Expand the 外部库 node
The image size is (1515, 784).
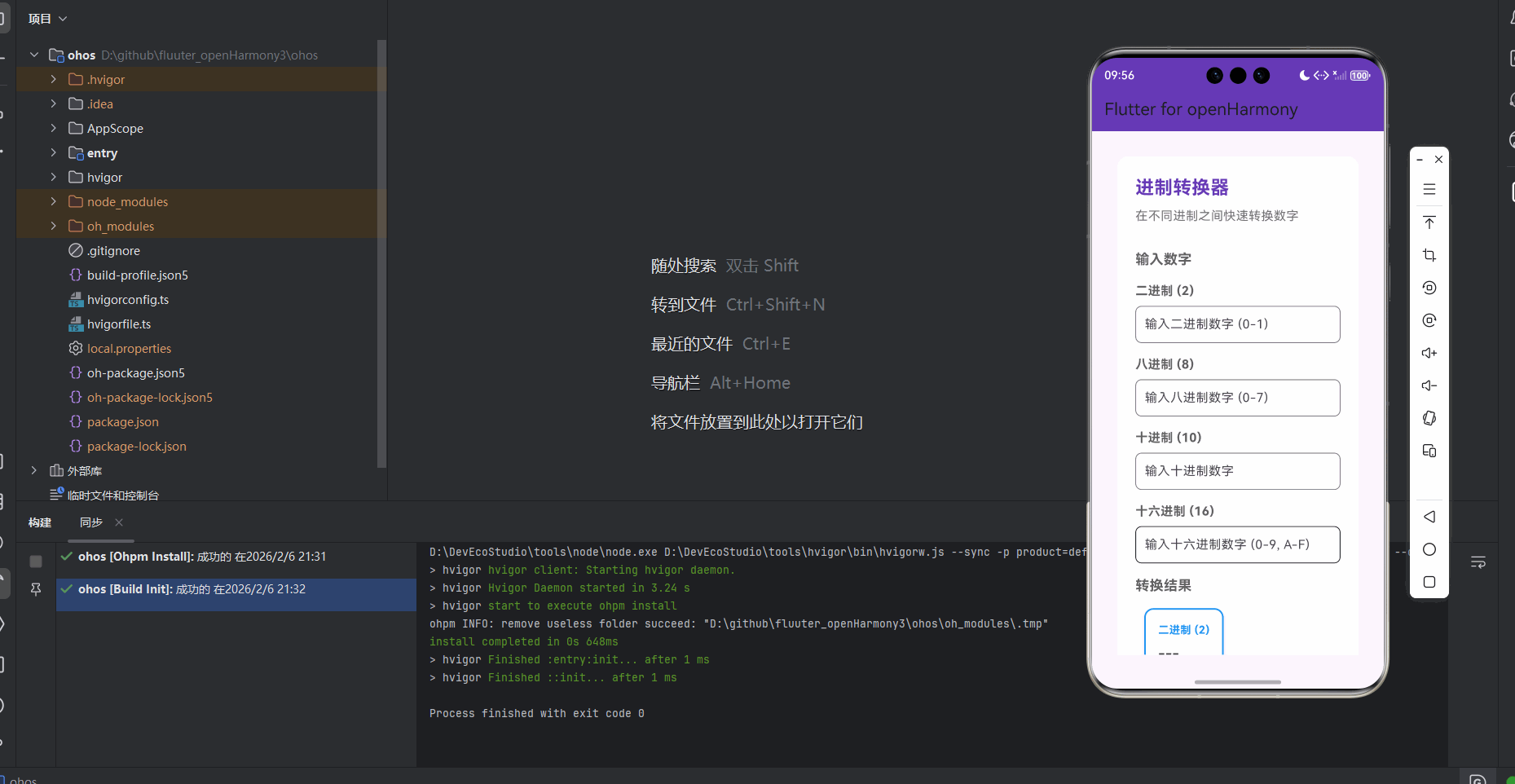[x=34, y=470]
